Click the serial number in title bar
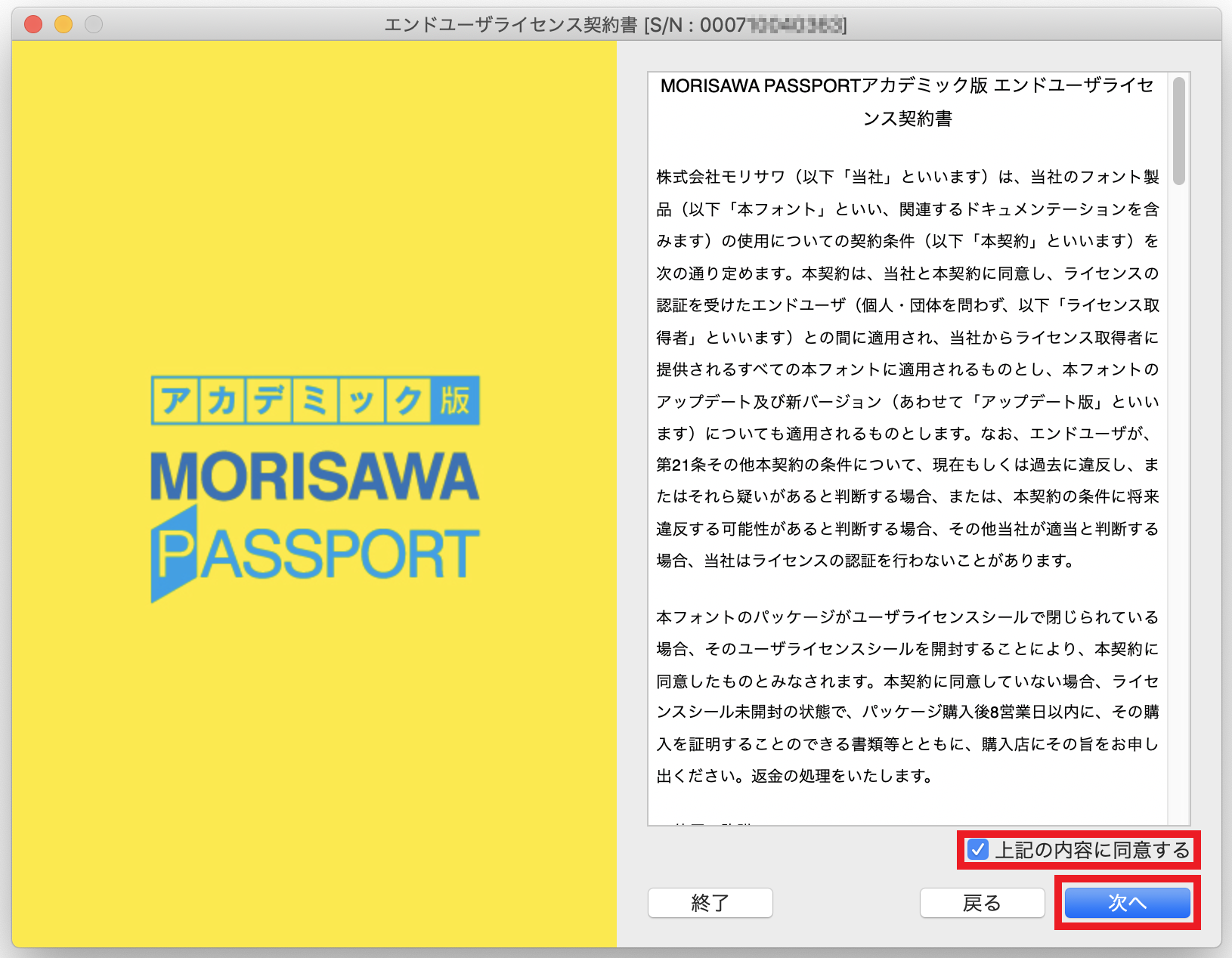 pyautogui.click(x=771, y=25)
